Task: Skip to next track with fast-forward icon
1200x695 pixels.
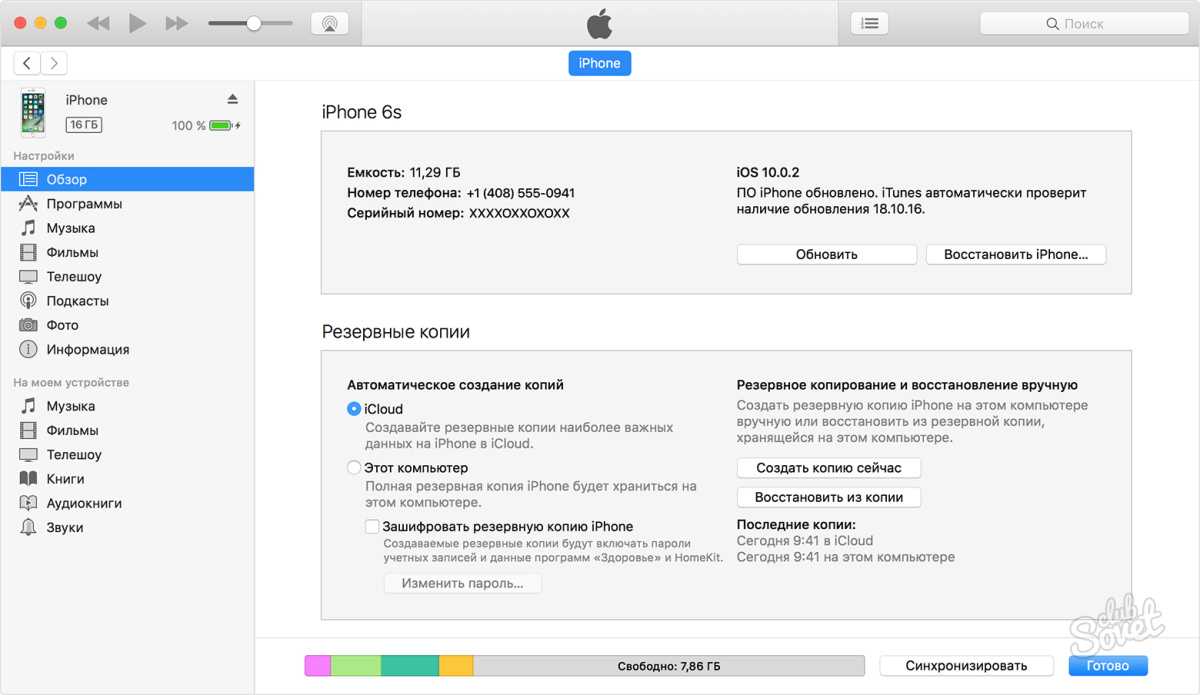Action: 176,23
